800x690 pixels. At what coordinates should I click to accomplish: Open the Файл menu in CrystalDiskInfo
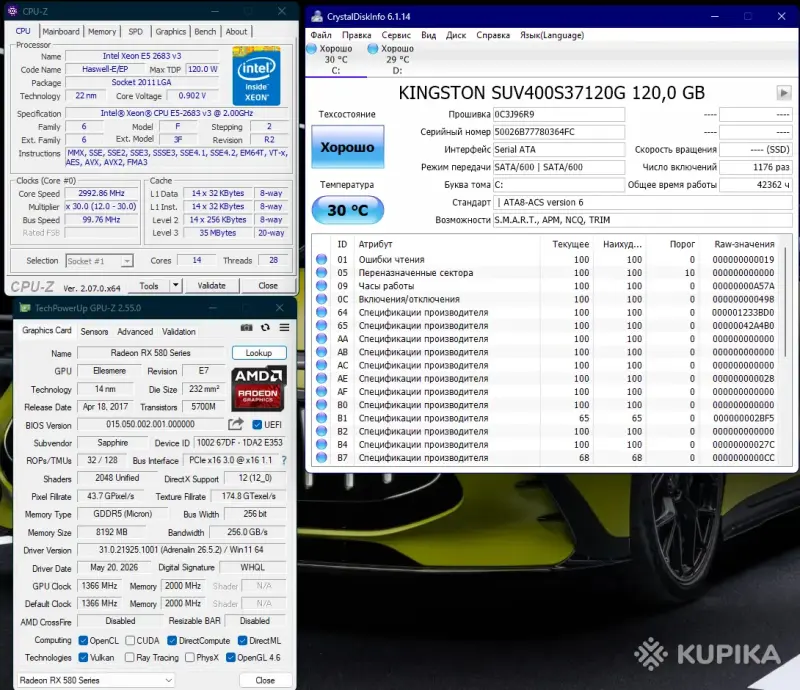click(321, 35)
